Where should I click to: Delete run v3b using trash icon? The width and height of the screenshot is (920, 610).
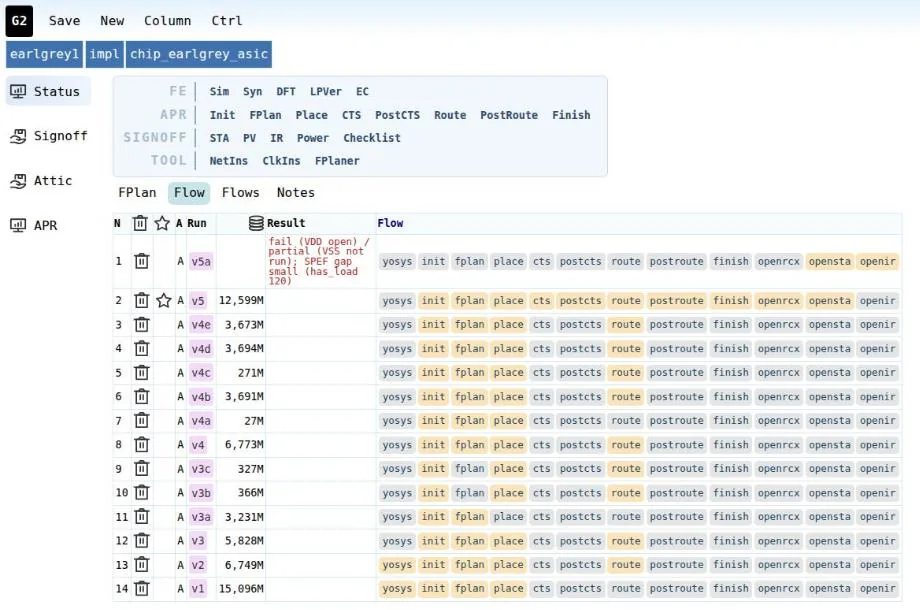[x=141, y=493]
